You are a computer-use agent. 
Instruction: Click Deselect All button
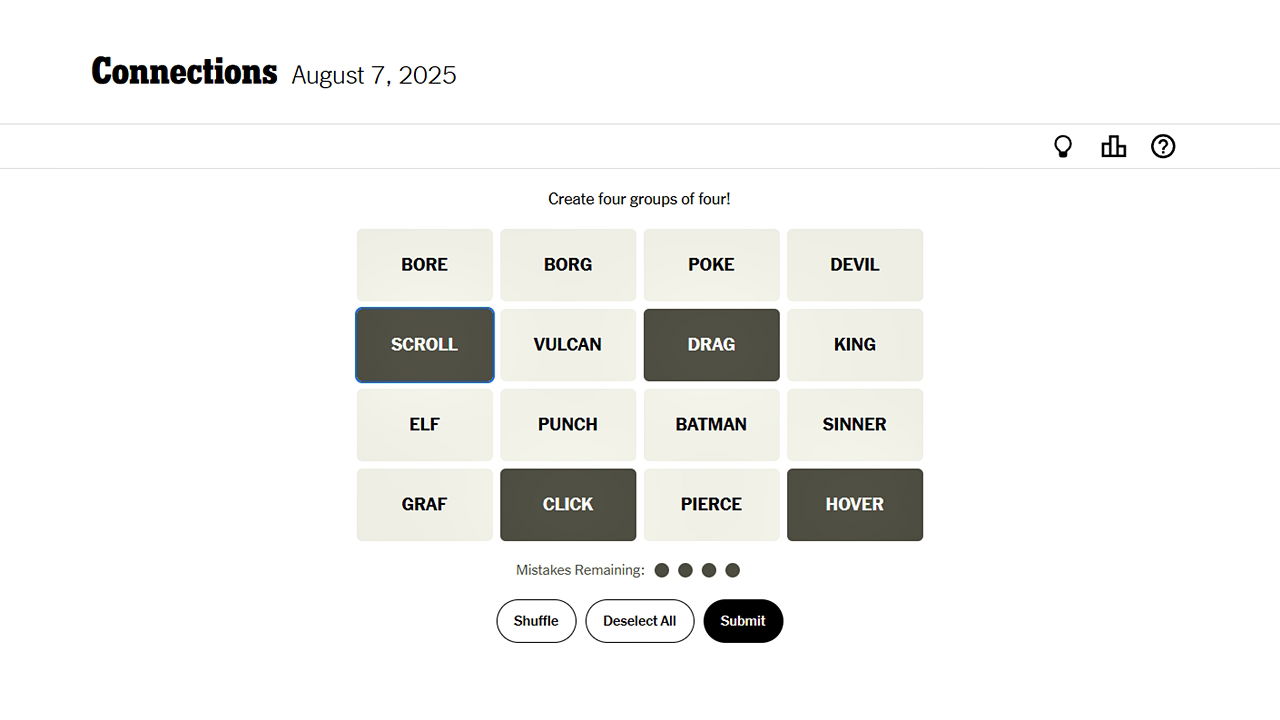pos(639,621)
